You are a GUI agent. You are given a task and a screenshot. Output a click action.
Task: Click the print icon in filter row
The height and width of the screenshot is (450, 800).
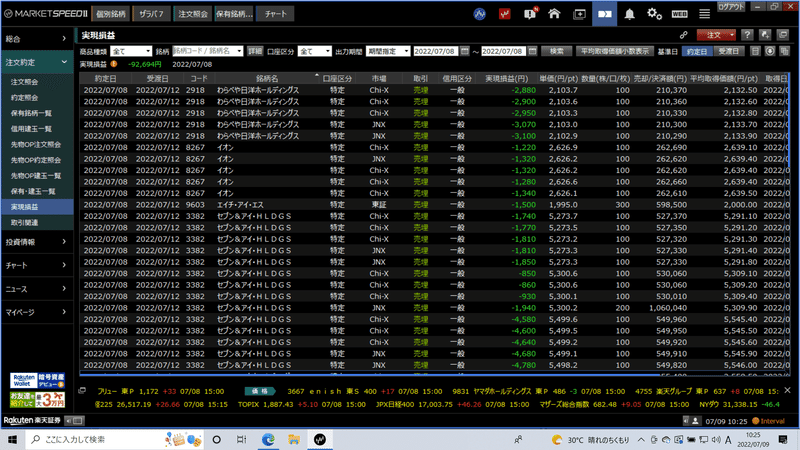click(755, 51)
